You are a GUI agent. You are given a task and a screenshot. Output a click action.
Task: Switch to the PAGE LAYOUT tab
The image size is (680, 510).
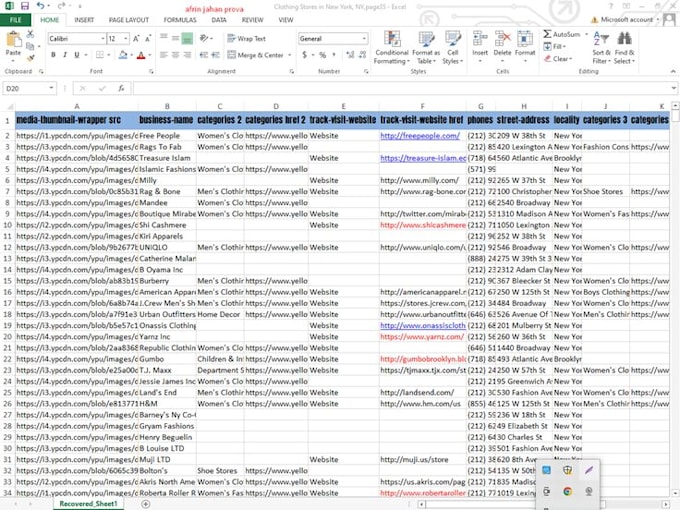point(128,20)
